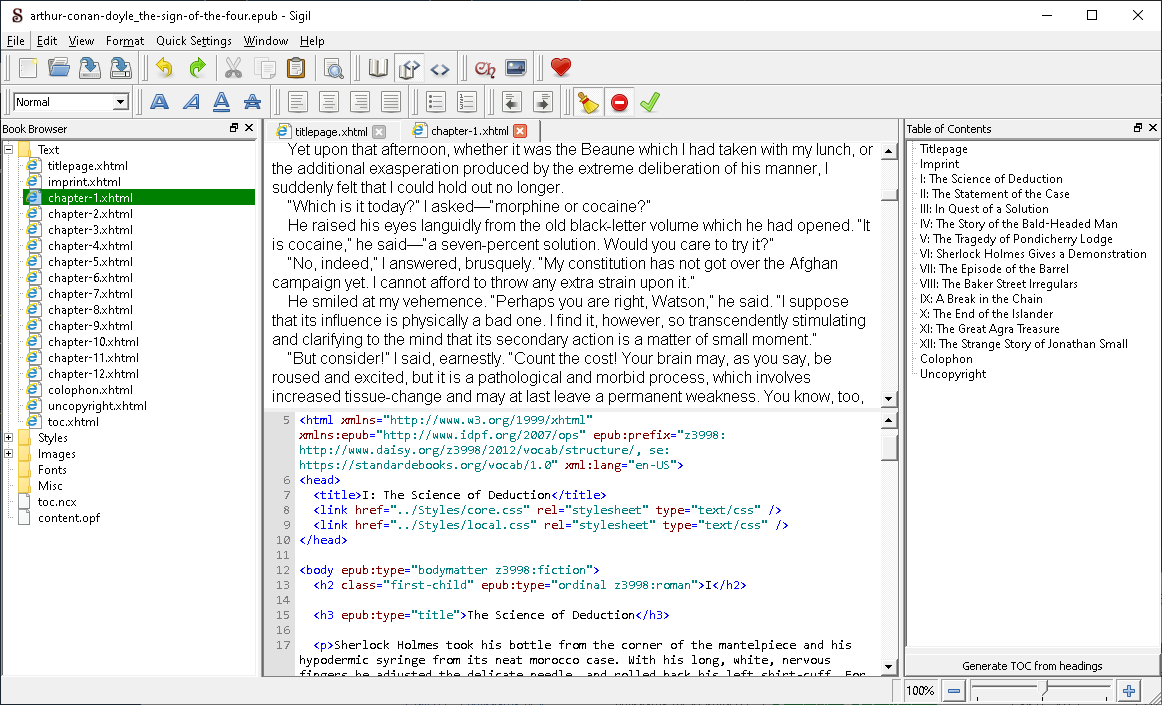The image size is (1162, 705).
Task: Toggle Split View mode button
Action: tap(408, 68)
